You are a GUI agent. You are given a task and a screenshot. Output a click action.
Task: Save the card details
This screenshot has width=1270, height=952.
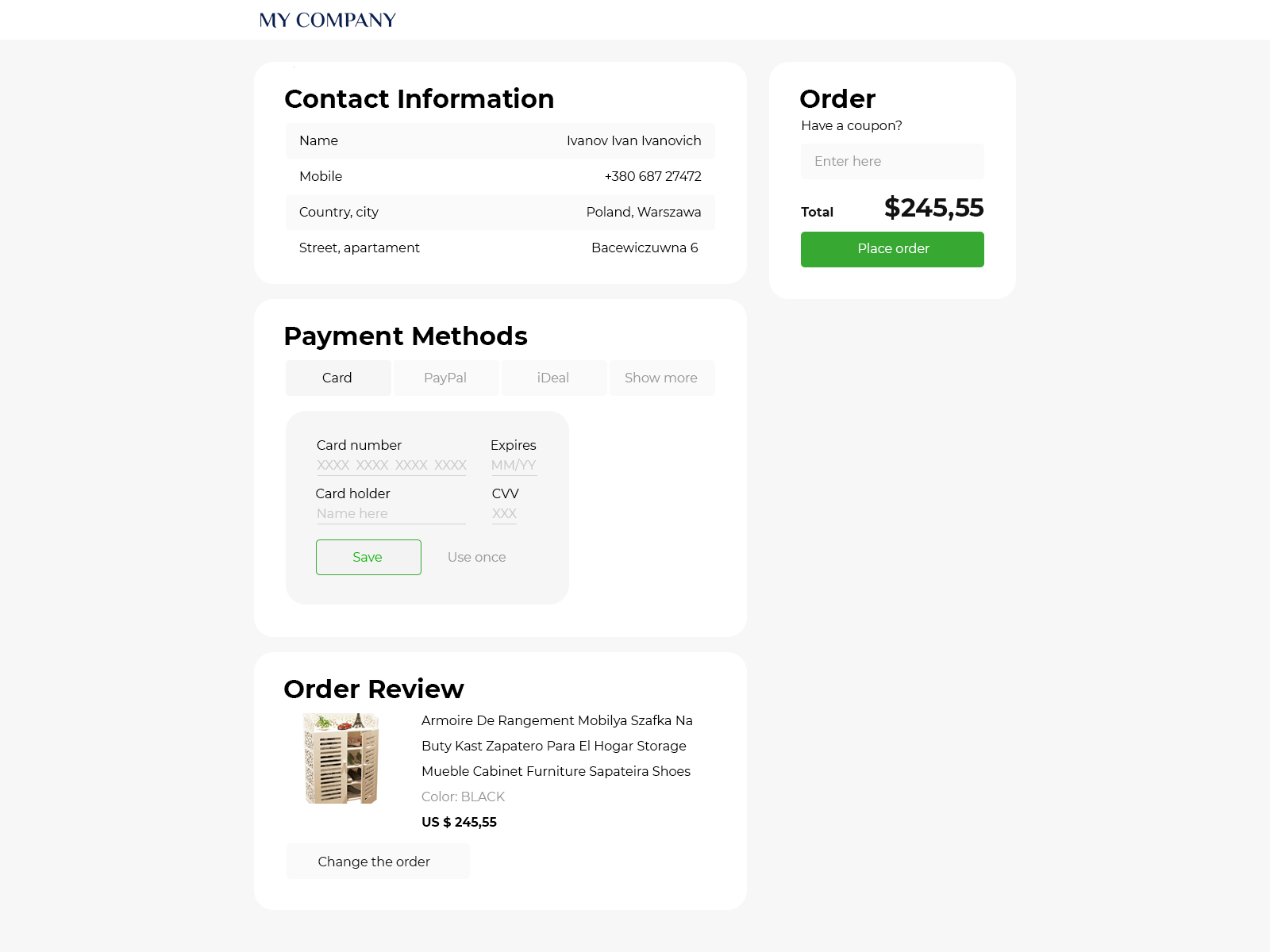(368, 557)
